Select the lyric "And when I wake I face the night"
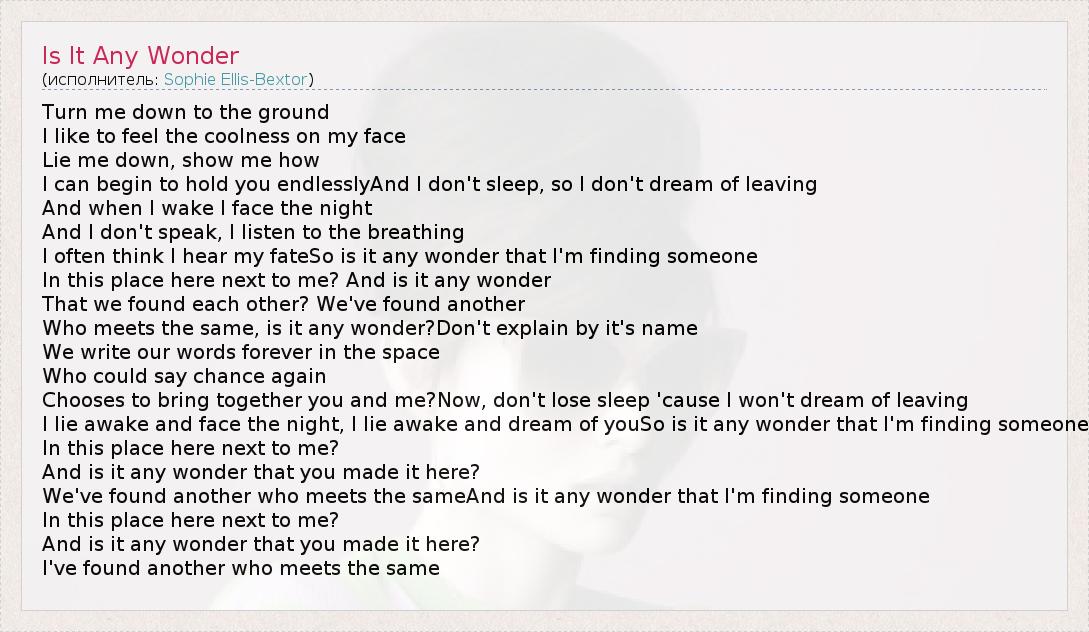 point(207,208)
